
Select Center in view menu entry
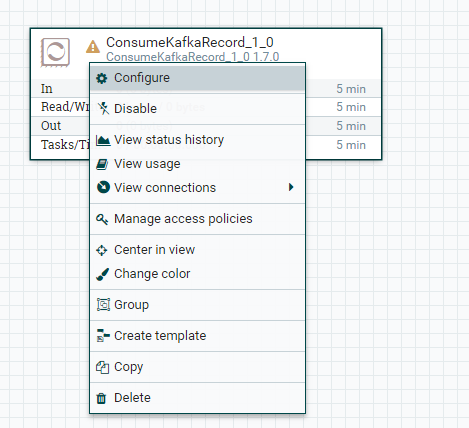coord(197,250)
